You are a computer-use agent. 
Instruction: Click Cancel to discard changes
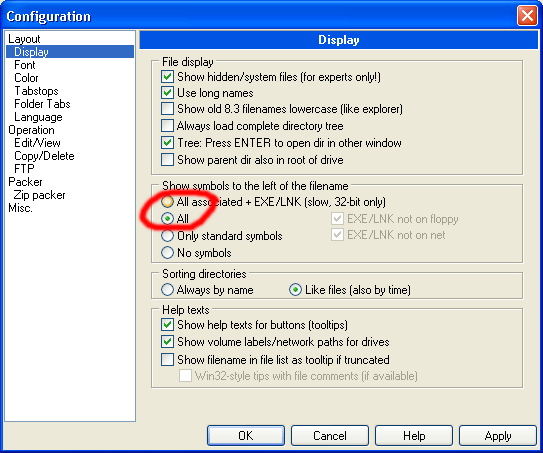(330, 435)
